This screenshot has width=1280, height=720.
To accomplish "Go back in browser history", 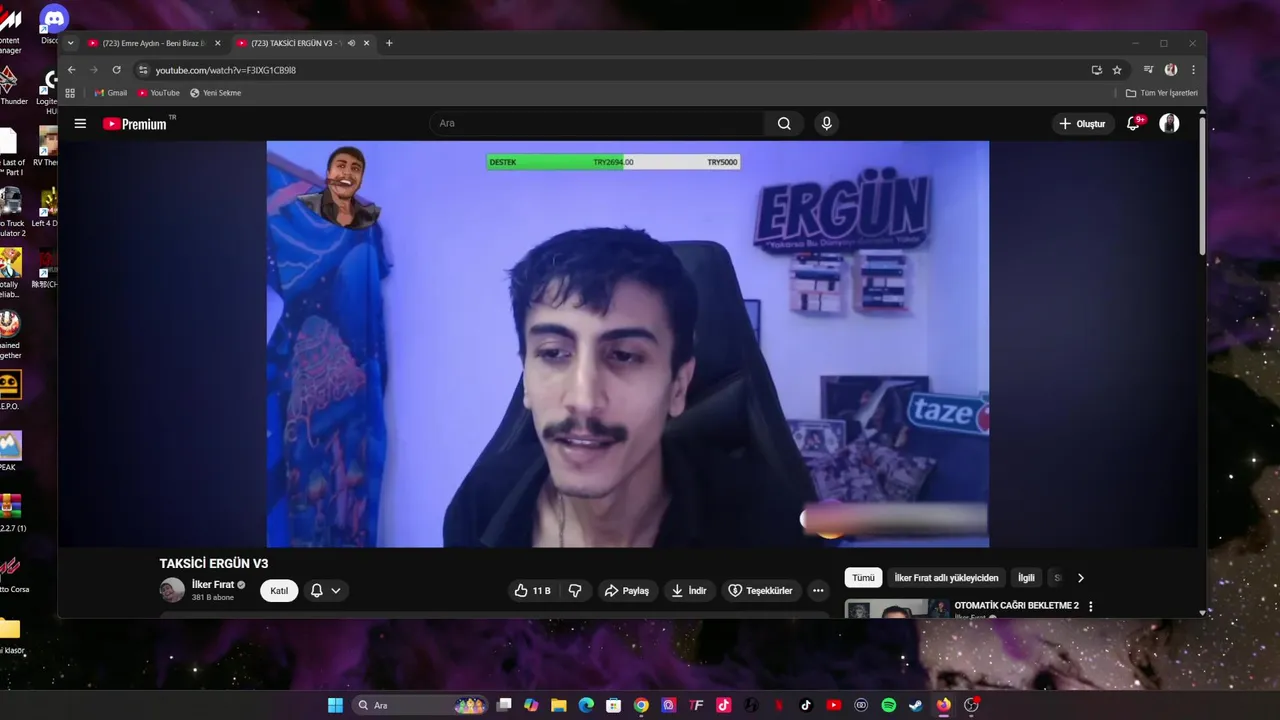I will [71, 70].
